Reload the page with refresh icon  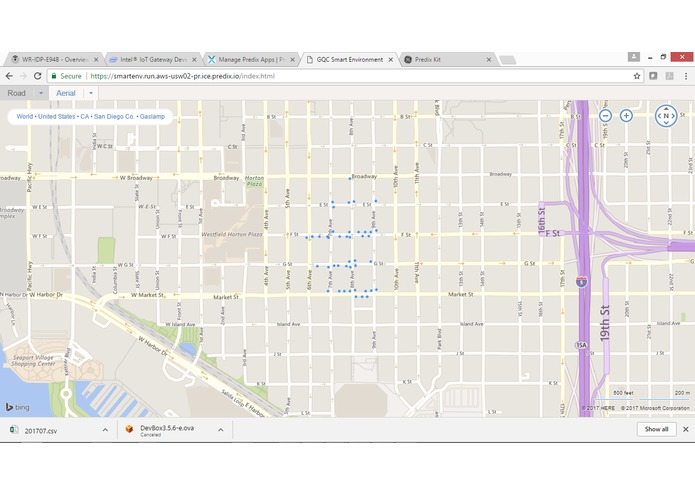(38, 76)
